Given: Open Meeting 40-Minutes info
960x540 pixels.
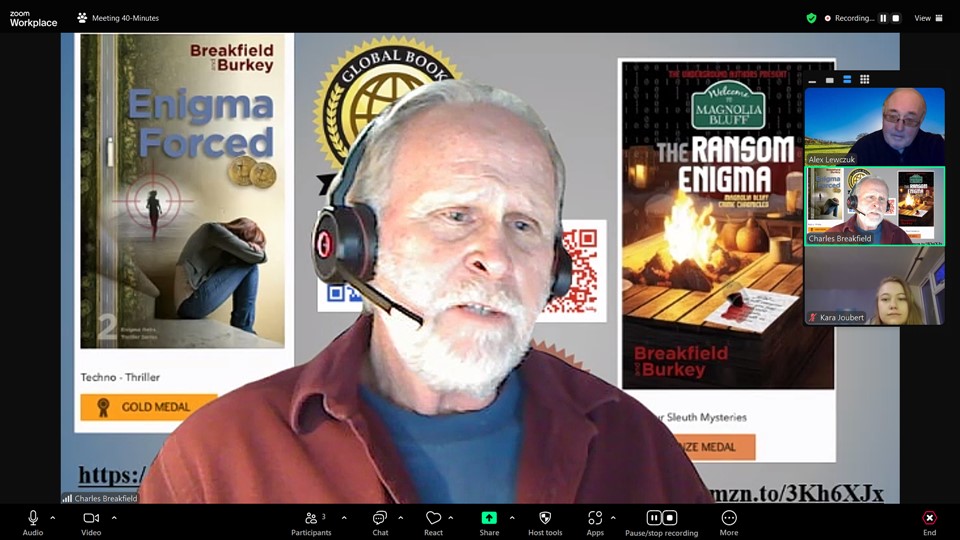Looking at the screenshot, I should (118, 18).
